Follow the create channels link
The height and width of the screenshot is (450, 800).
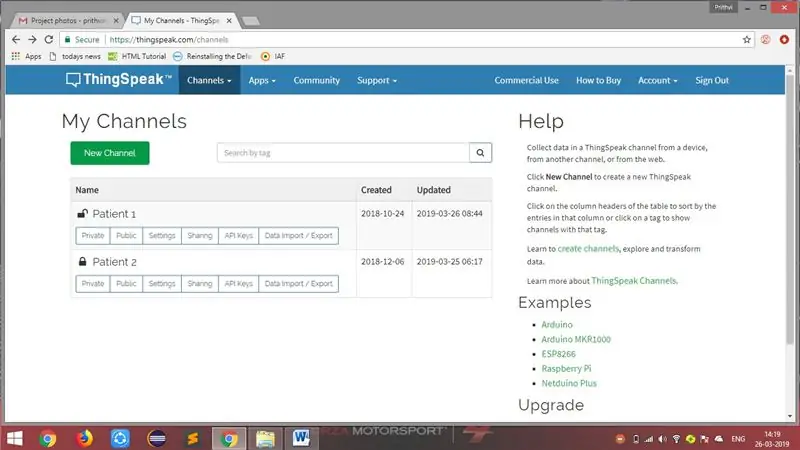[588, 249]
